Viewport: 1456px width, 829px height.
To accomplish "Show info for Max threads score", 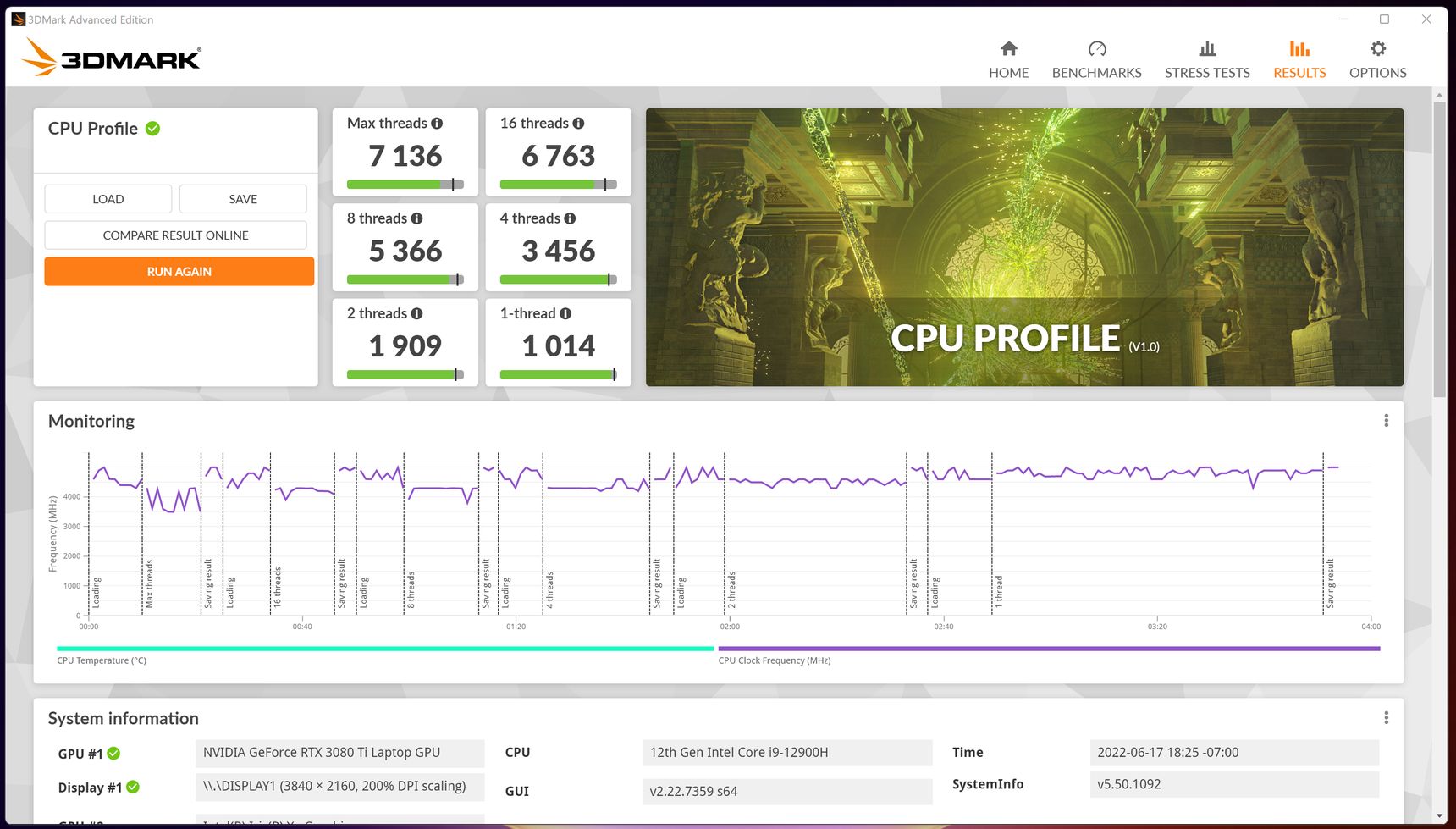I will tap(437, 124).
